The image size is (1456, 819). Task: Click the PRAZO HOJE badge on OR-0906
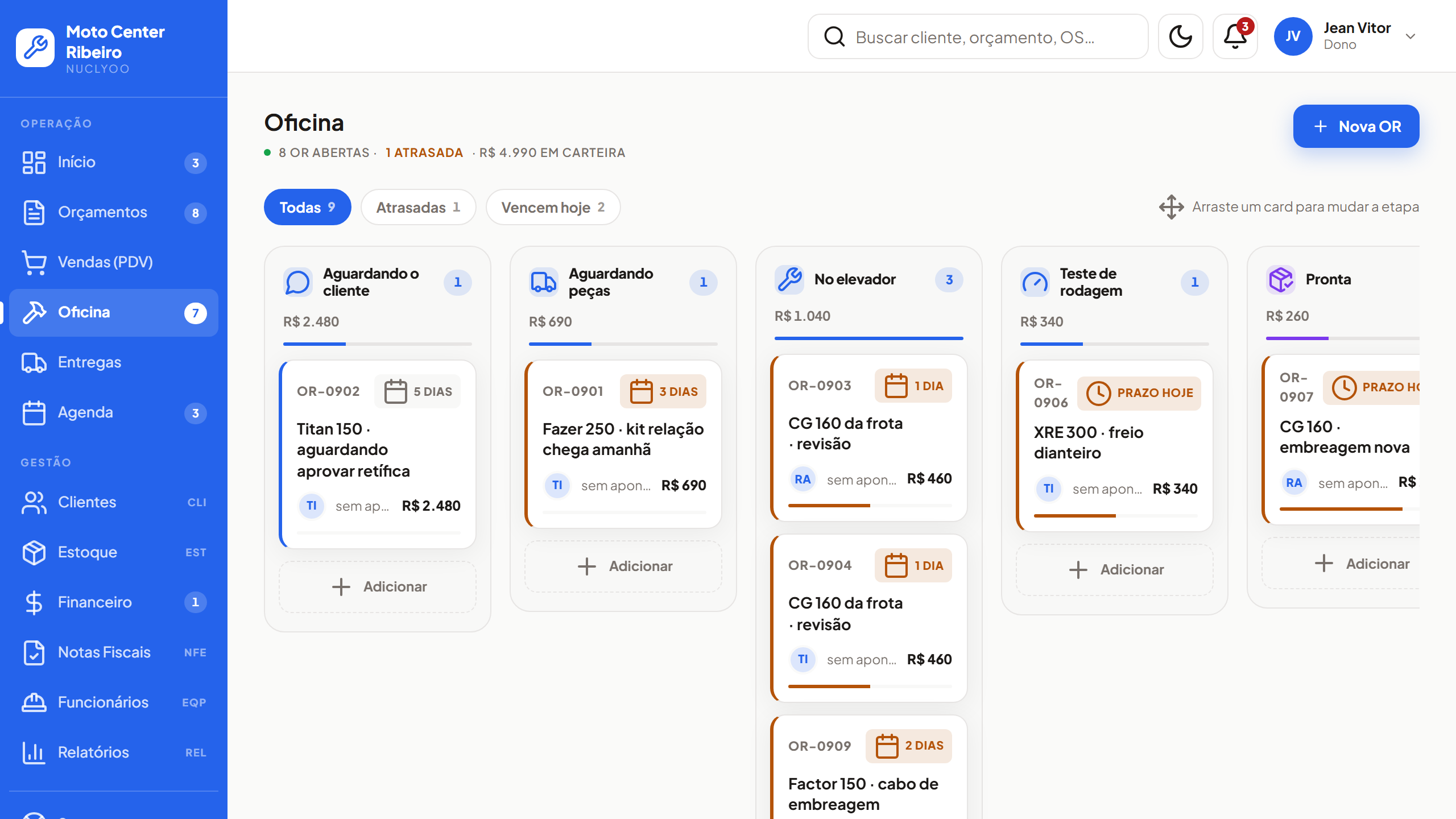pyautogui.click(x=1139, y=393)
